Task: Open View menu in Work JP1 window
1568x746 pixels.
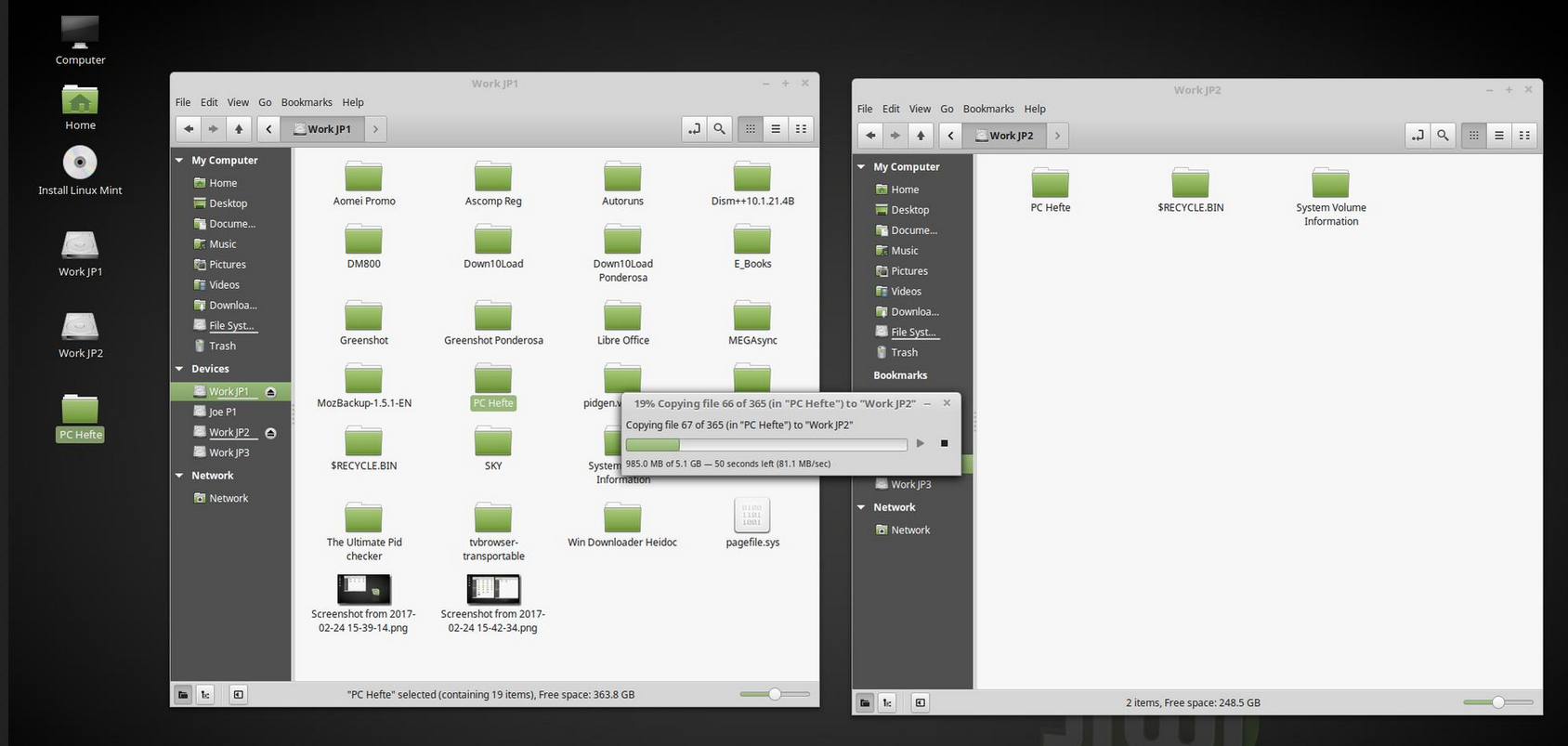Action: (238, 102)
